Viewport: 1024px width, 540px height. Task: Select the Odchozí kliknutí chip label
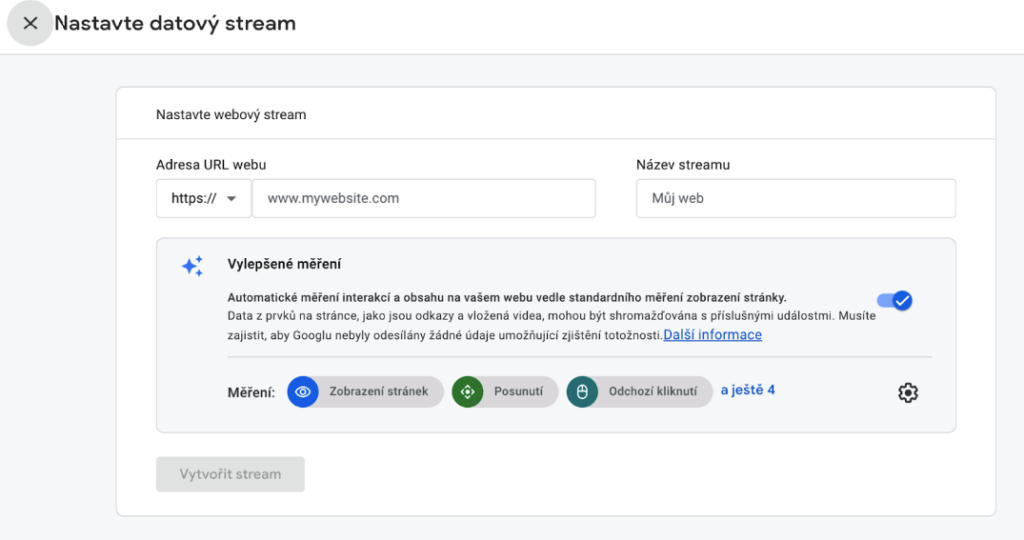pos(652,392)
